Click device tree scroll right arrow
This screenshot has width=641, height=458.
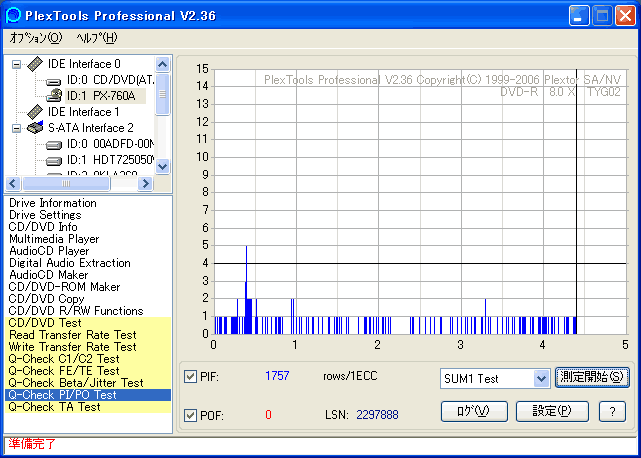pyautogui.click(x=145, y=184)
